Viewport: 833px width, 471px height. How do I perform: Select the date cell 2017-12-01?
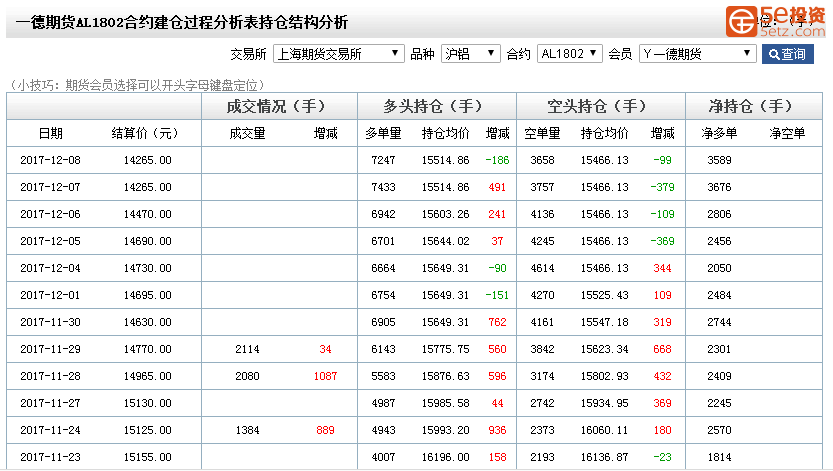click(x=50, y=295)
